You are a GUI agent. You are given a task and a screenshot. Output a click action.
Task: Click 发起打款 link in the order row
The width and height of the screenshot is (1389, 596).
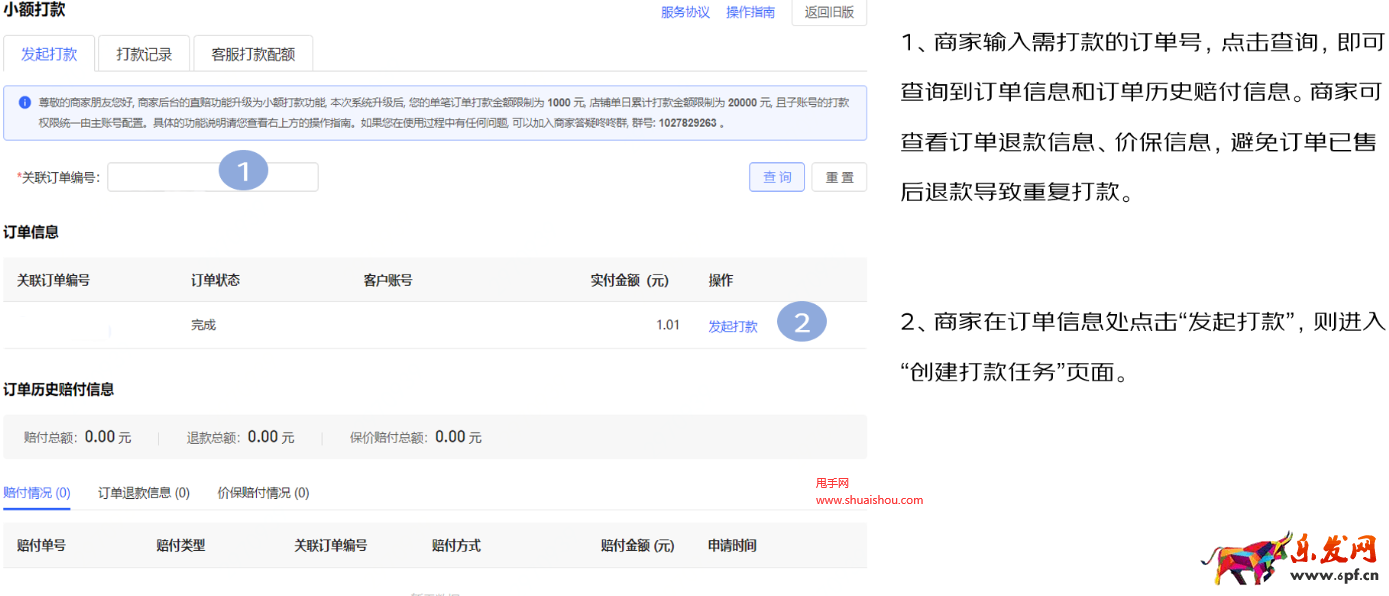(733, 326)
